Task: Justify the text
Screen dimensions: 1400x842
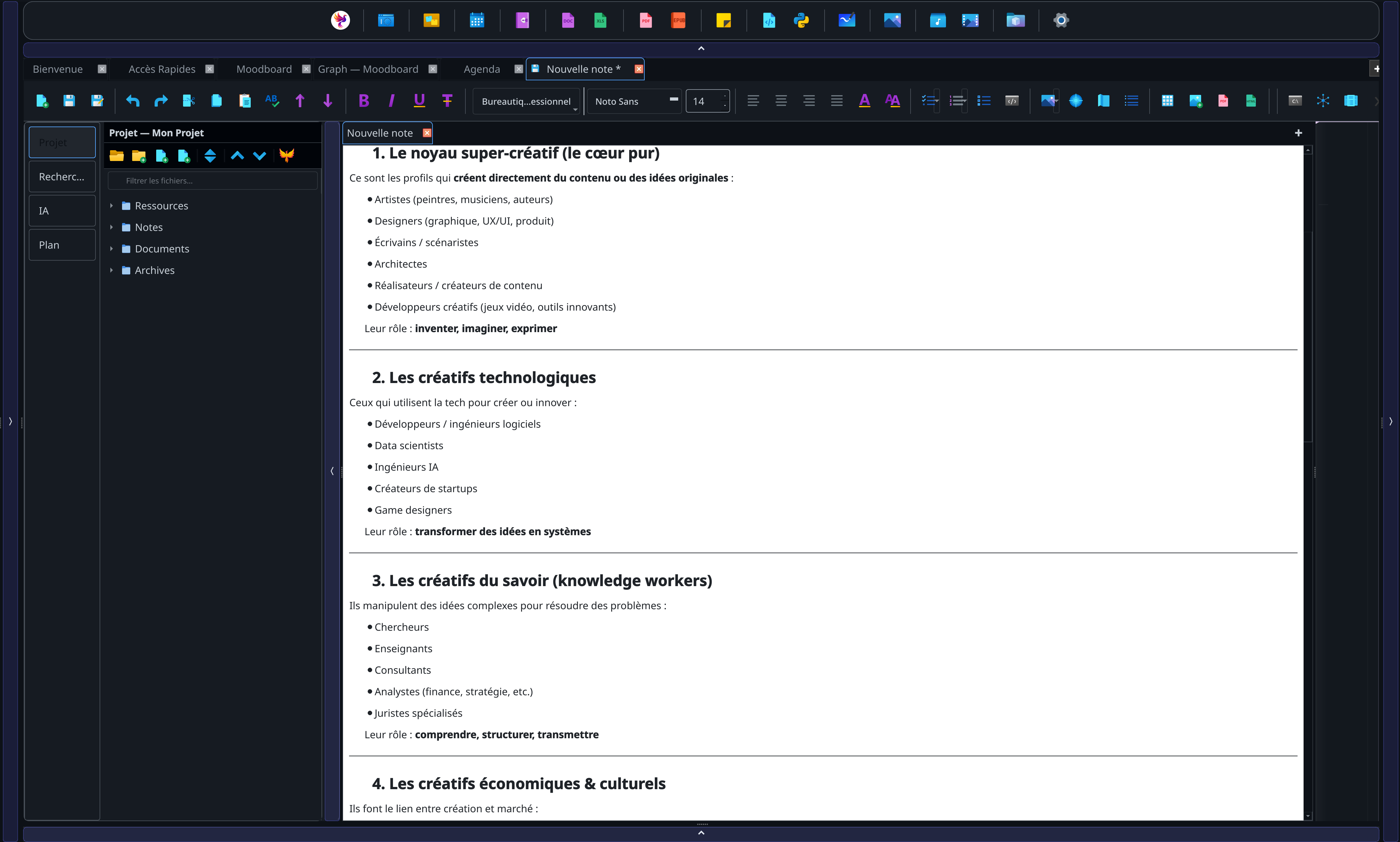Action: 837,101
